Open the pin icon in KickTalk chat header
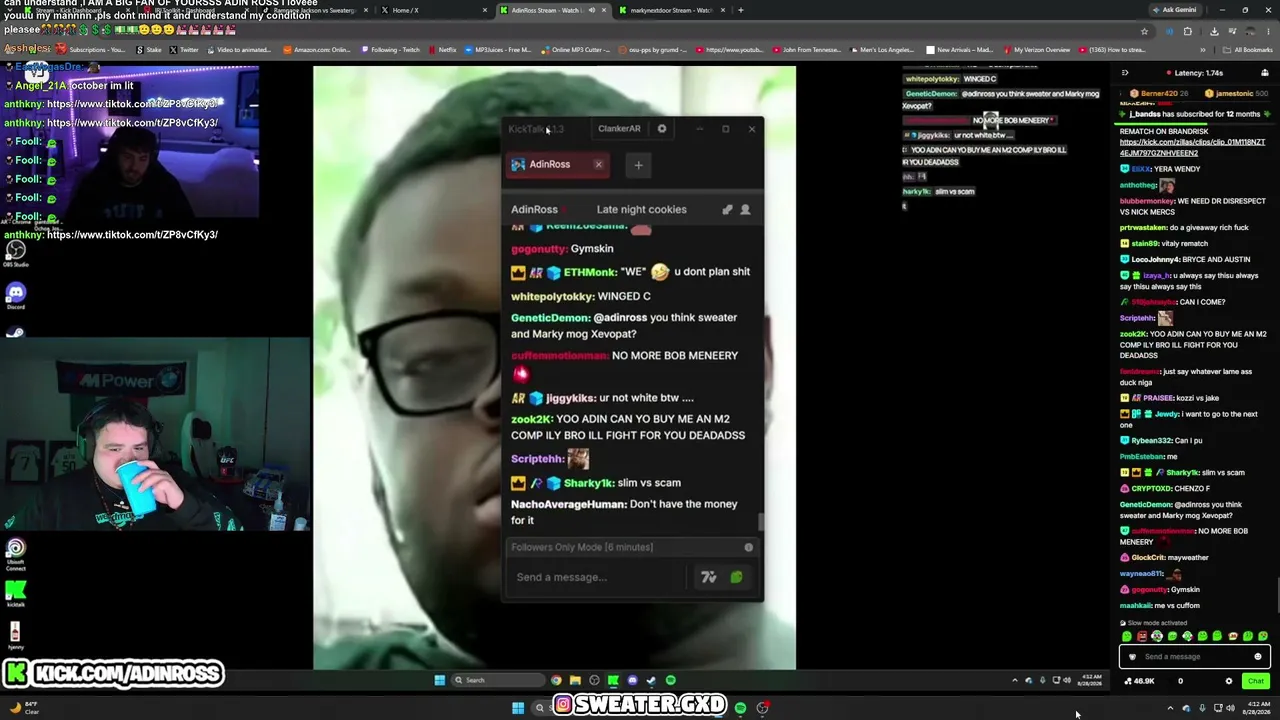Image resolution: width=1280 pixels, height=720 pixels. [727, 210]
